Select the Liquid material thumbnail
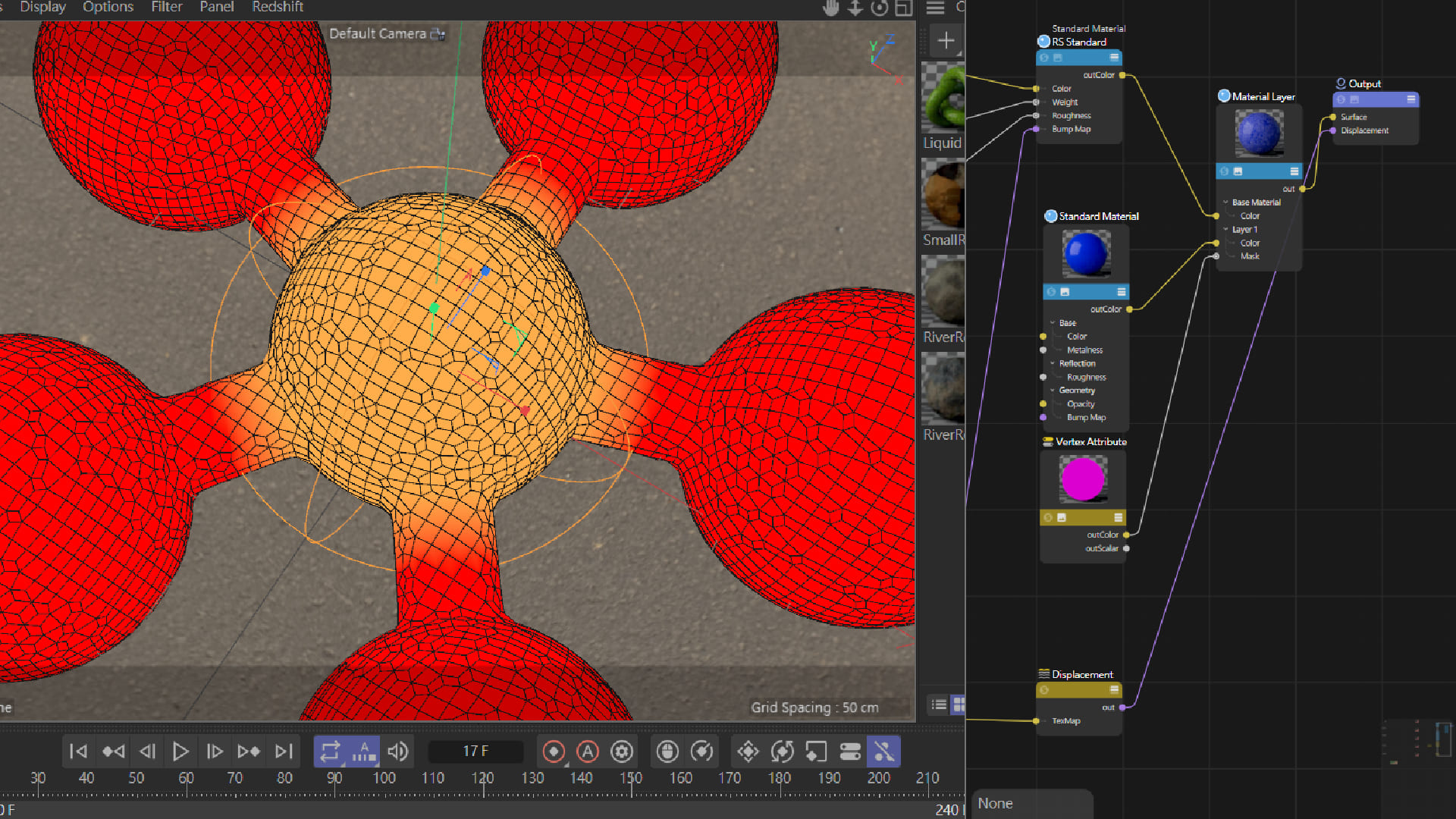Image resolution: width=1456 pixels, height=819 pixels. (x=943, y=99)
